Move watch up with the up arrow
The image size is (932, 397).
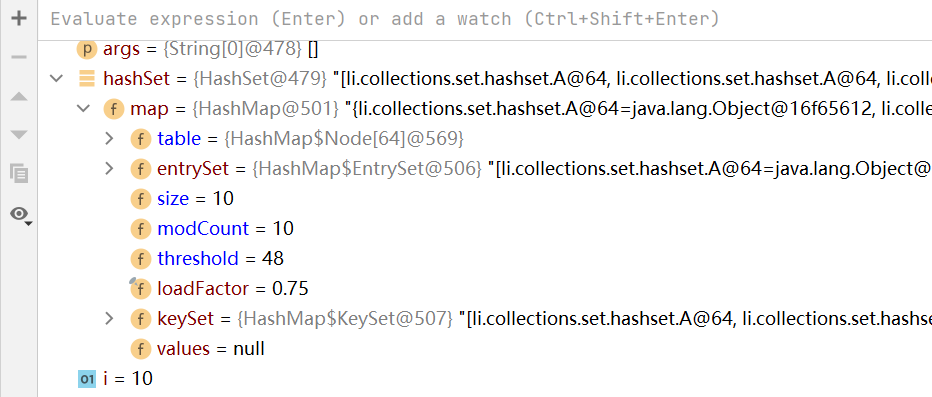[19, 96]
